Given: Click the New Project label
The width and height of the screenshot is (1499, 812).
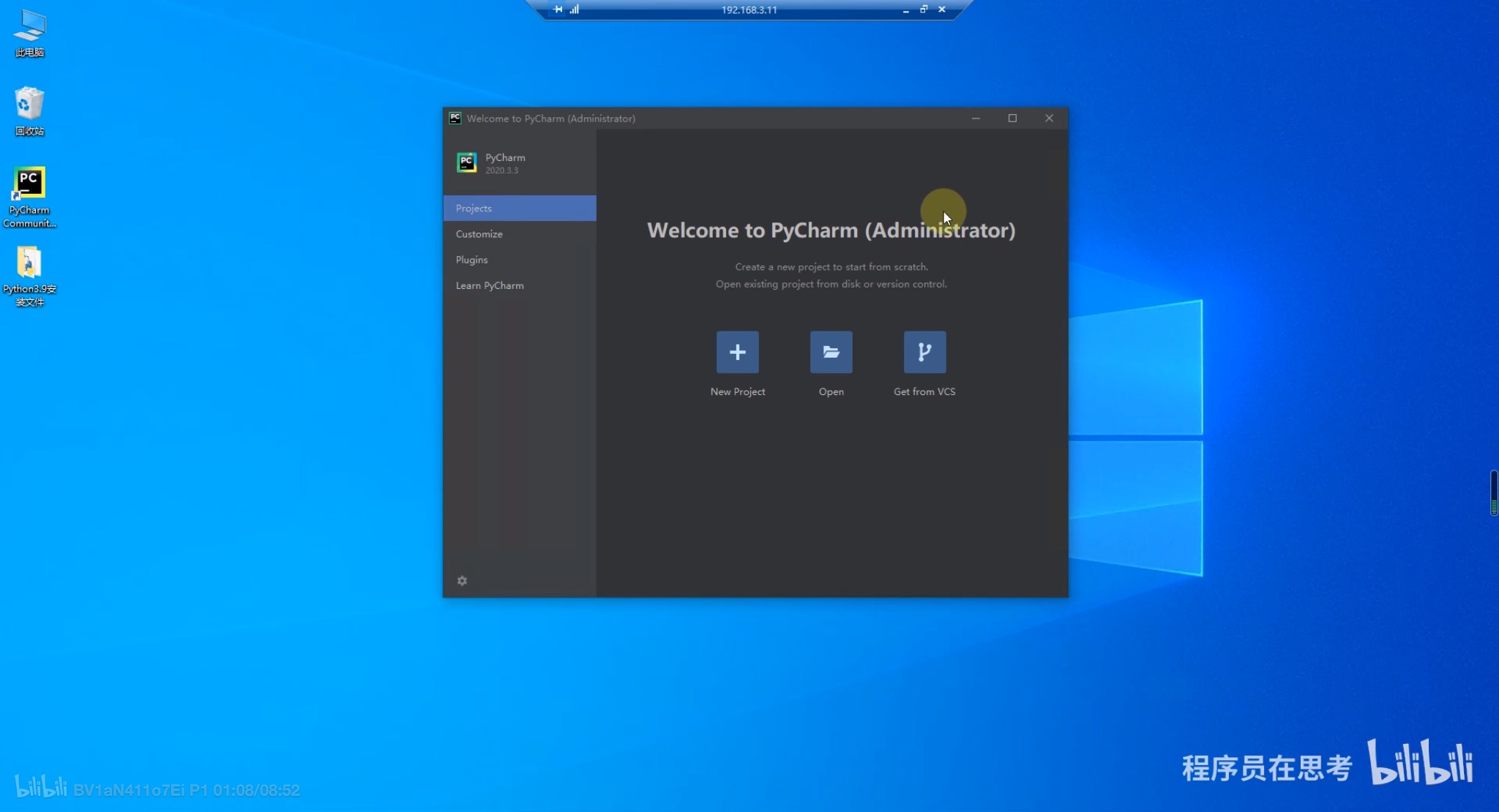Looking at the screenshot, I should [737, 391].
